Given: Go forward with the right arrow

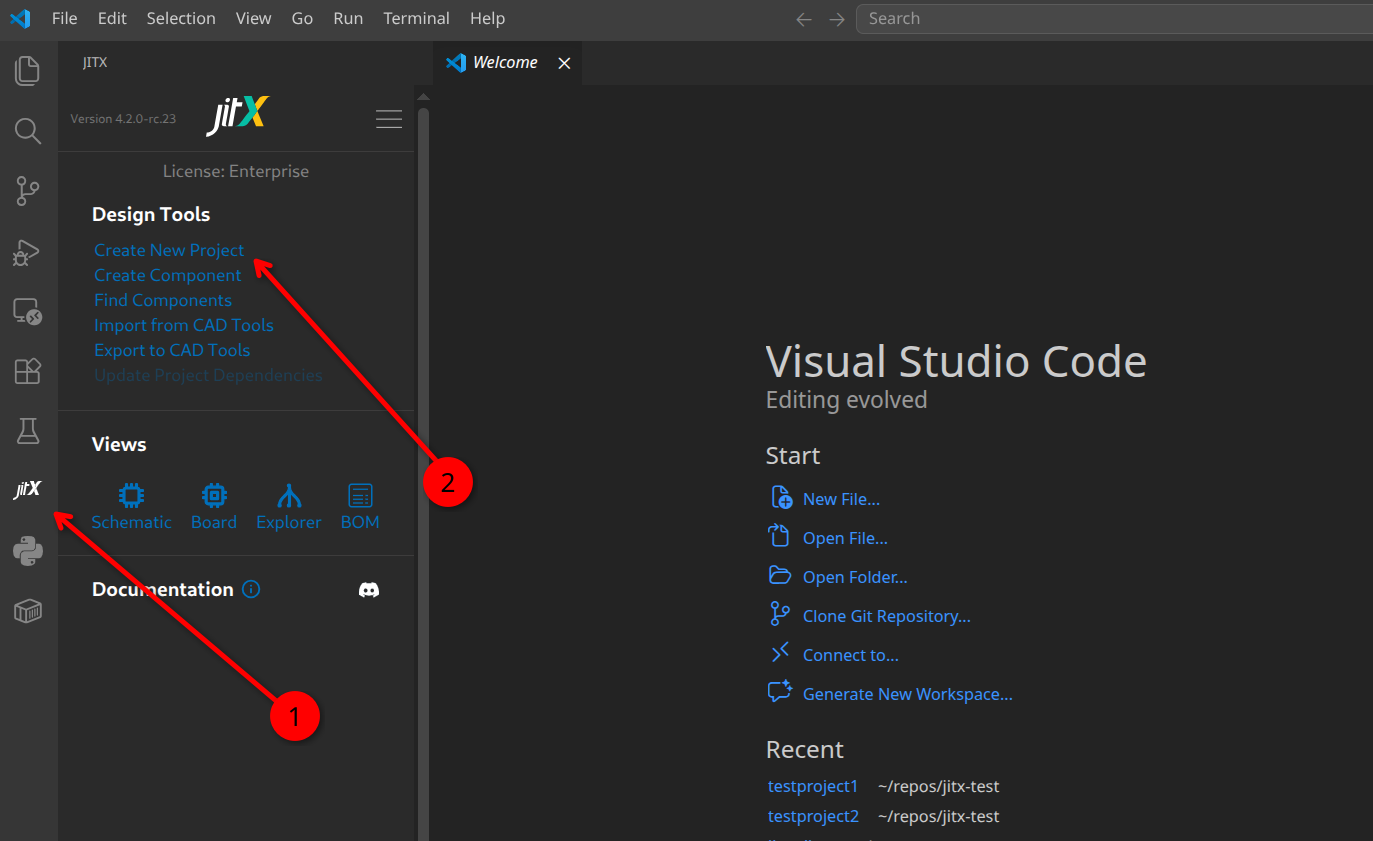Looking at the screenshot, I should (x=837, y=19).
